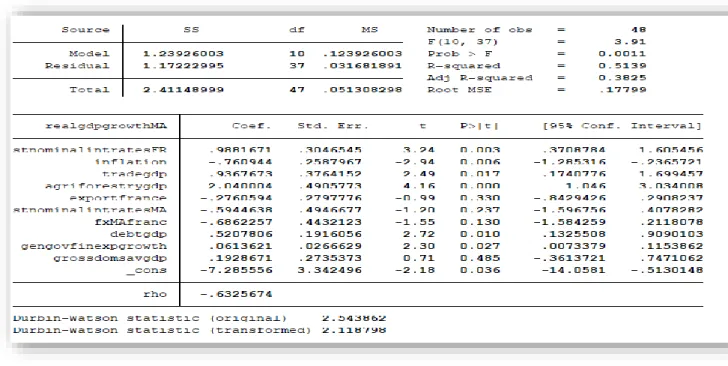Screen dimensions: 728x366
Task: Click the agriforestrygdp variable name
Action: tap(106, 186)
